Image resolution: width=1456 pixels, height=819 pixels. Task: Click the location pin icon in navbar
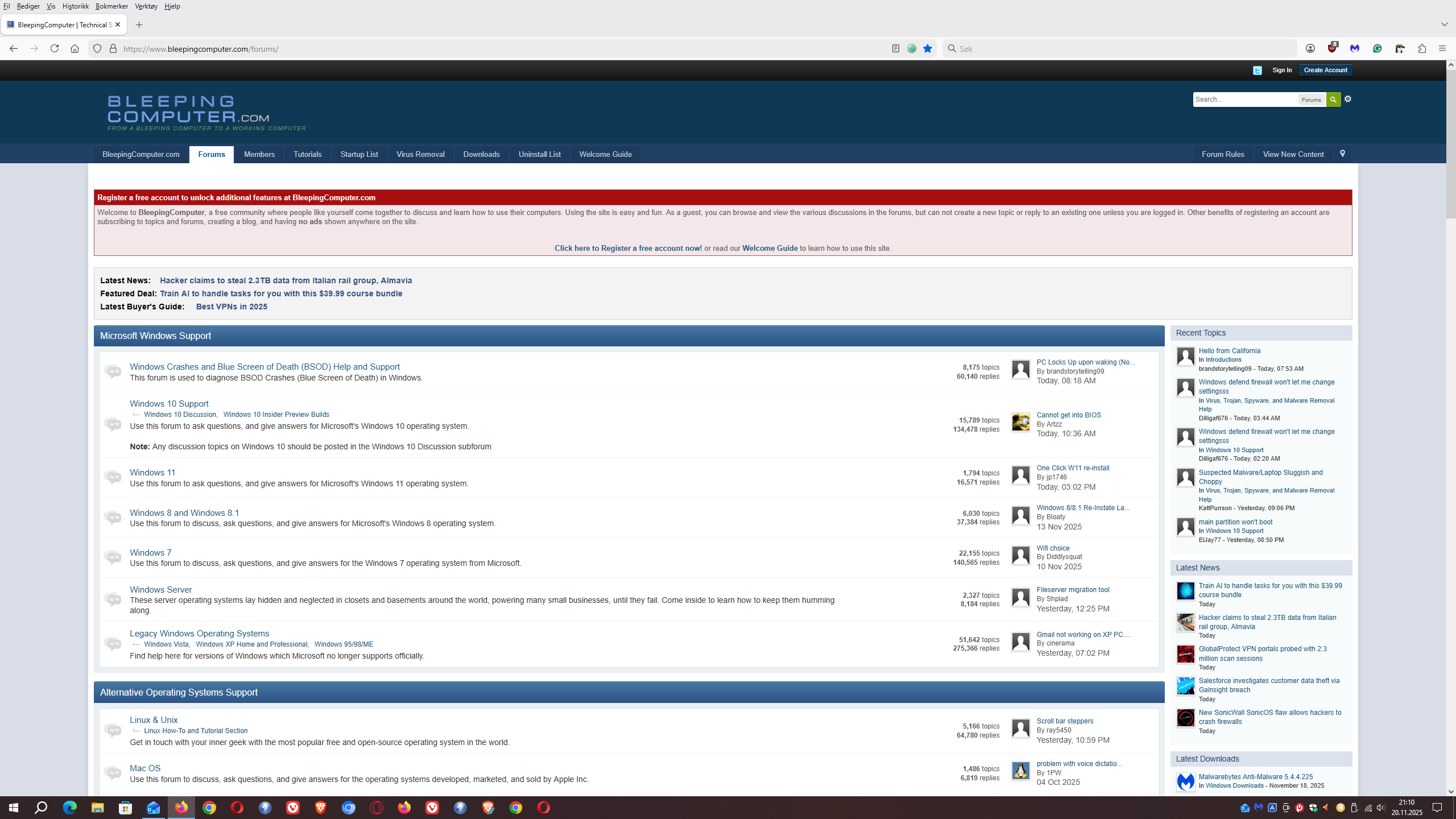1342,154
